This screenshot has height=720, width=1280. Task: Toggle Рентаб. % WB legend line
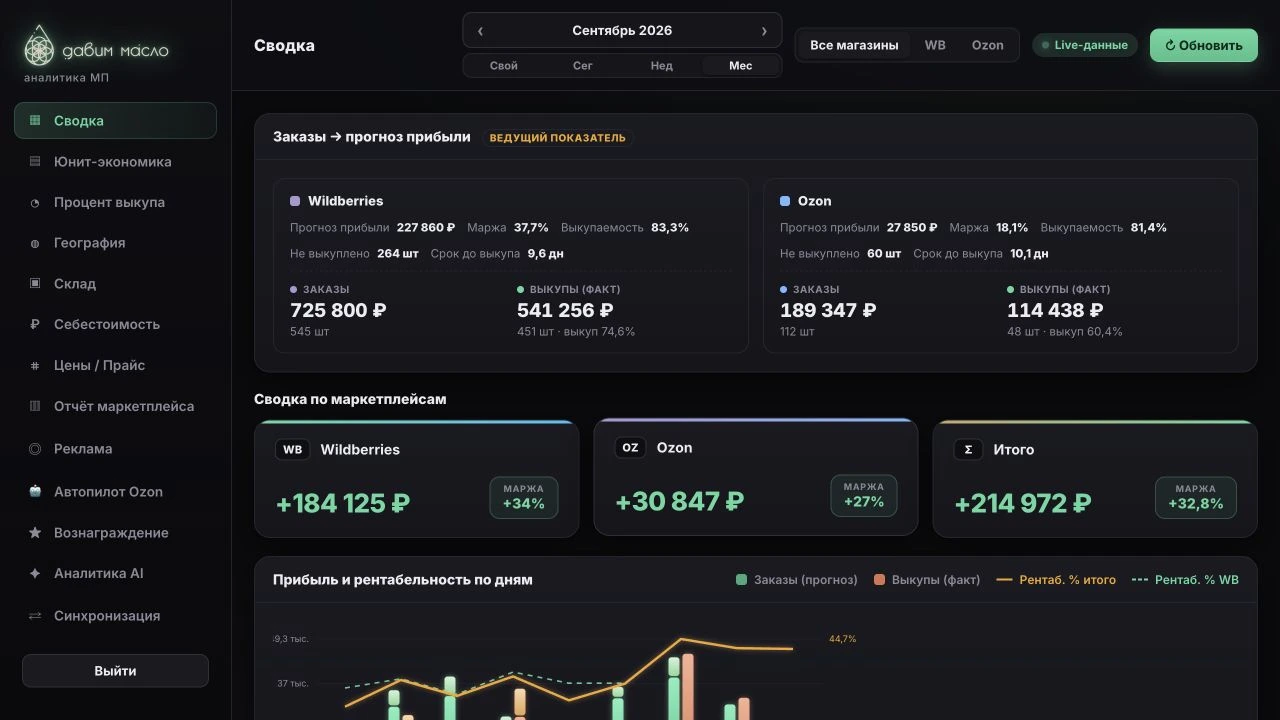click(x=1185, y=580)
